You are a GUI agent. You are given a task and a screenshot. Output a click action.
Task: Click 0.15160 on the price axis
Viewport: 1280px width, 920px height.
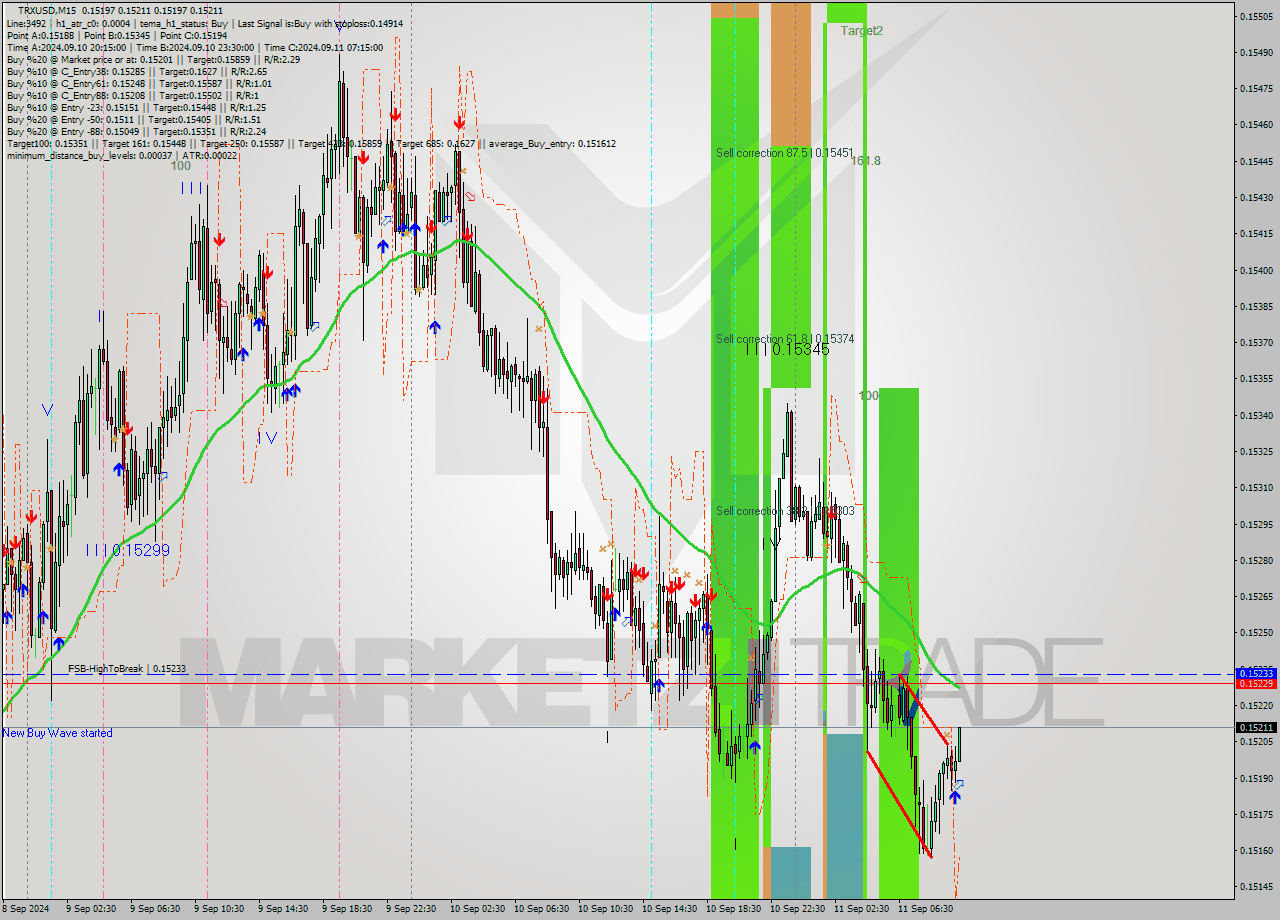pyautogui.click(x=1256, y=850)
